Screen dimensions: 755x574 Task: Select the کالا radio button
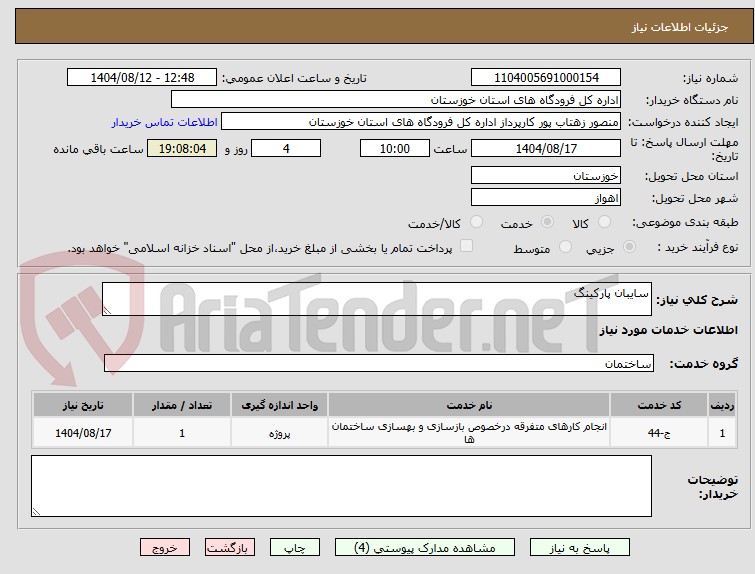coord(604,222)
